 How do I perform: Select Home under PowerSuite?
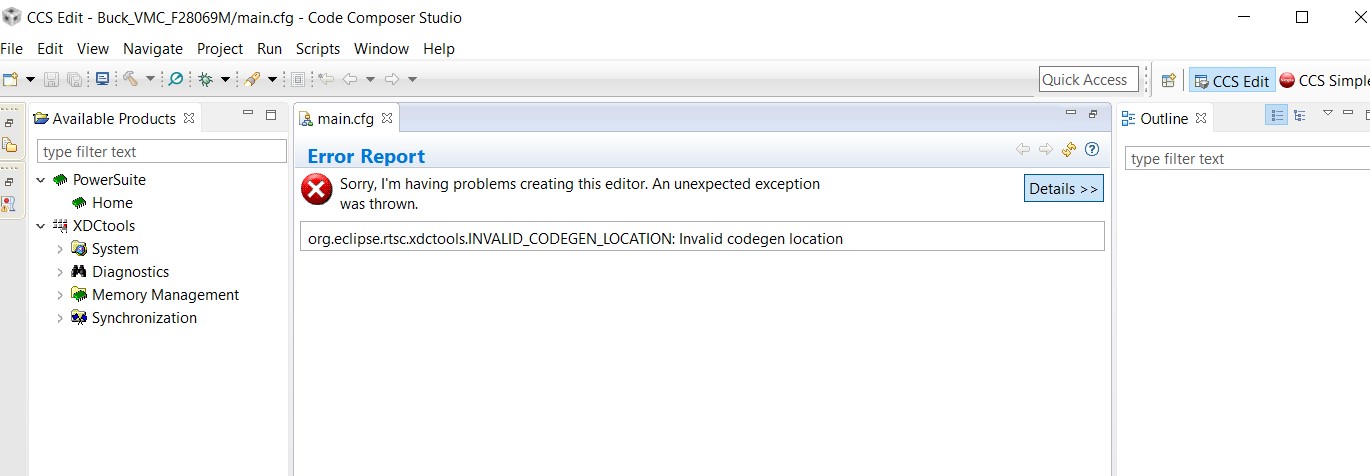(x=112, y=203)
